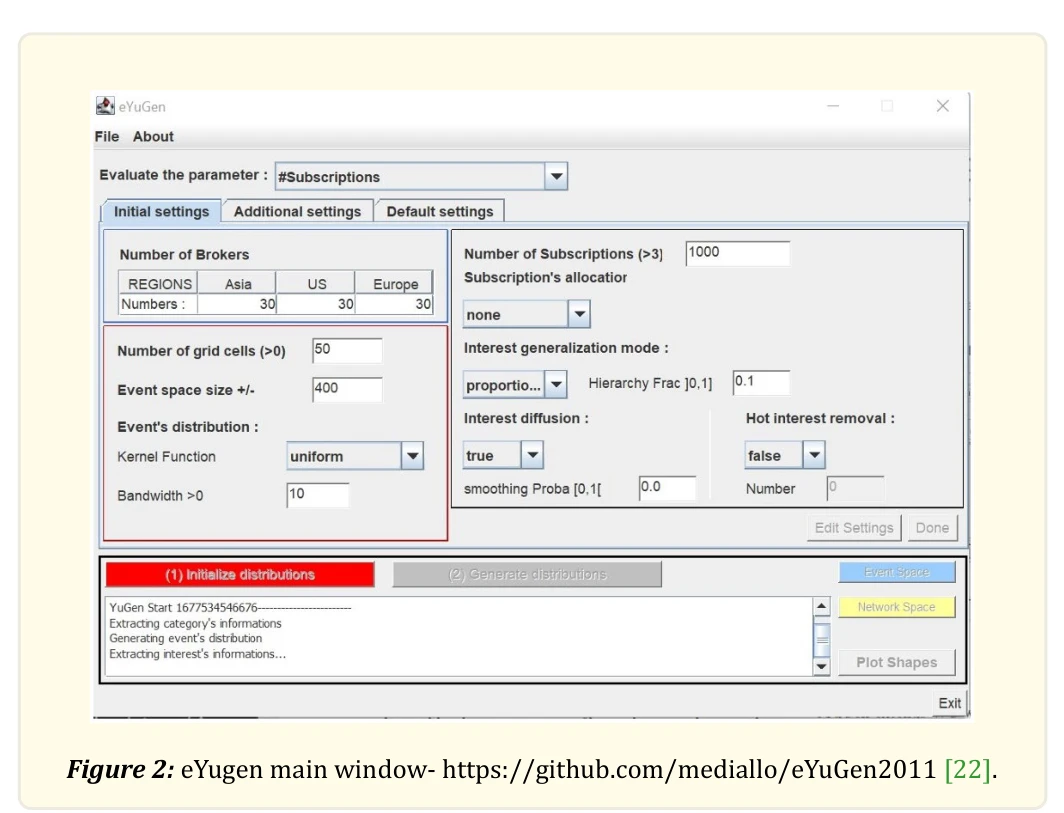The image size is (1064, 813).
Task: Click the Europe column header
Action: (395, 284)
